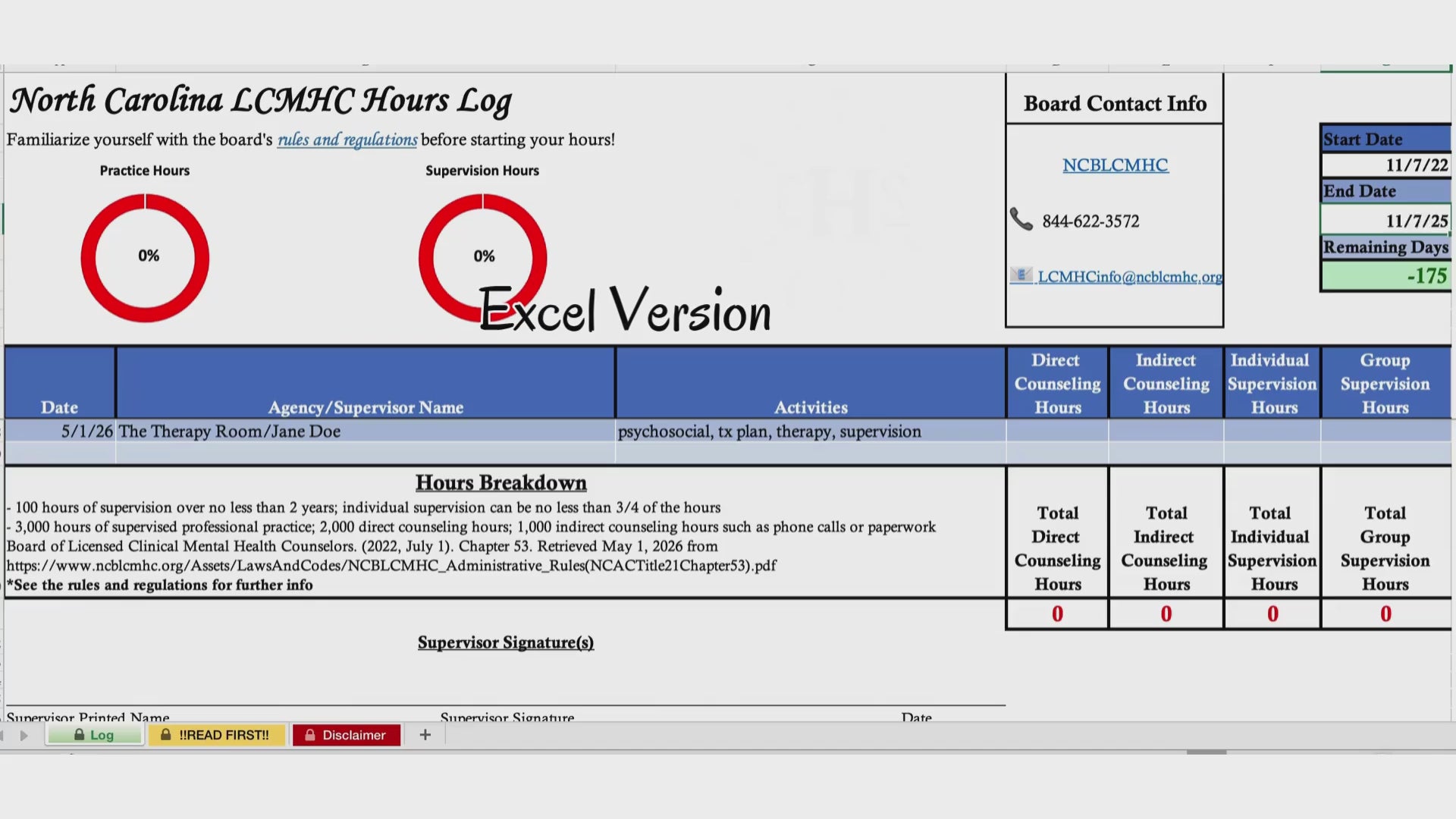This screenshot has width=1456, height=819.
Task: Select the Direct Counseling Hours entry cell
Action: (1057, 431)
